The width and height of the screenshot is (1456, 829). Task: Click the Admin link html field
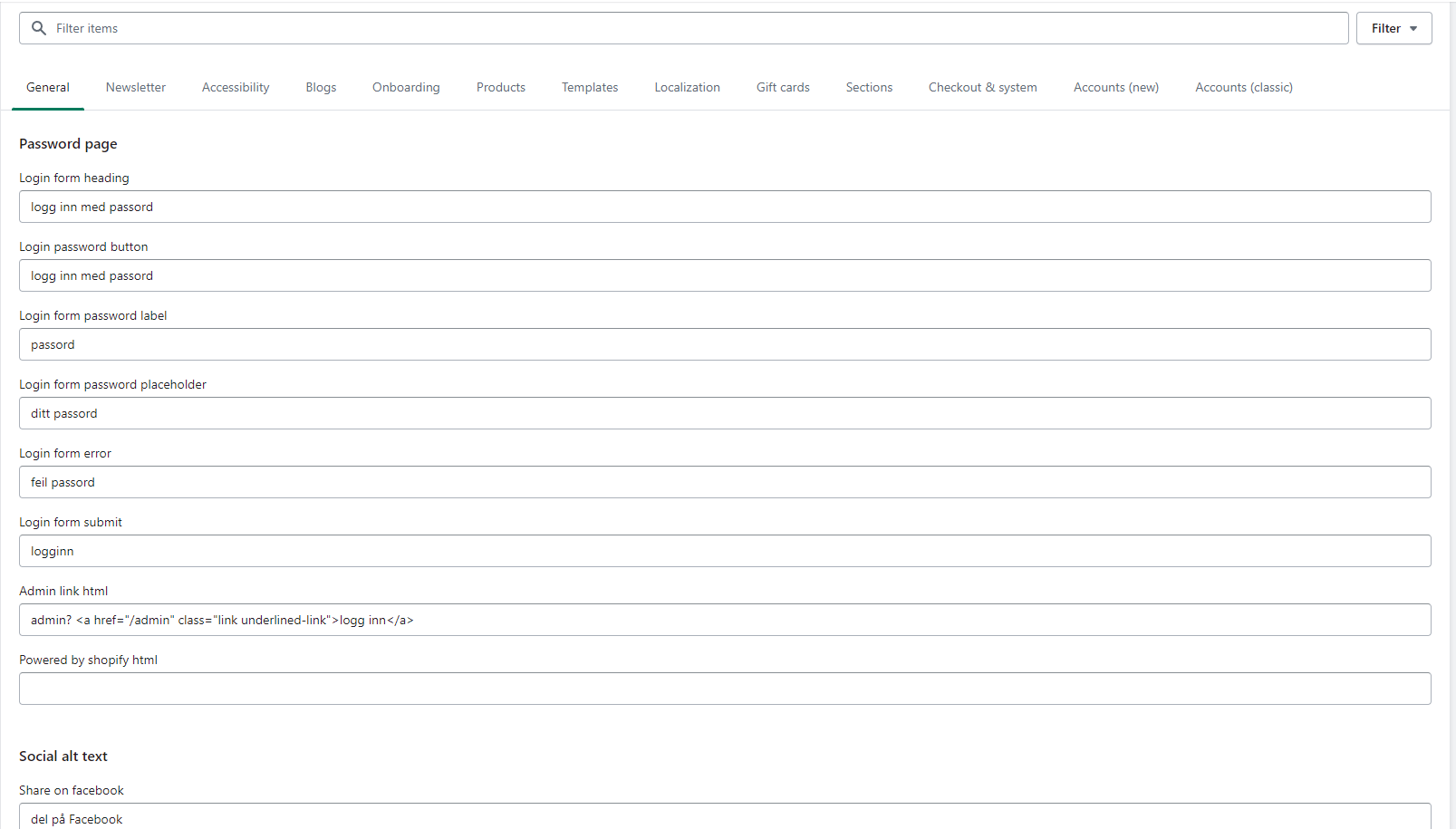[725, 620]
